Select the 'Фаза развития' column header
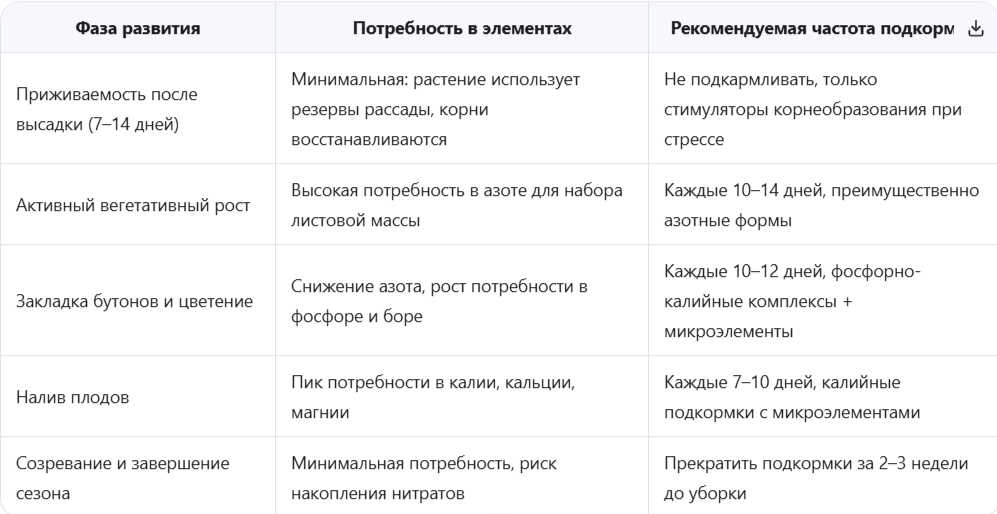Screen dimensions: 997x514 coord(137,28)
